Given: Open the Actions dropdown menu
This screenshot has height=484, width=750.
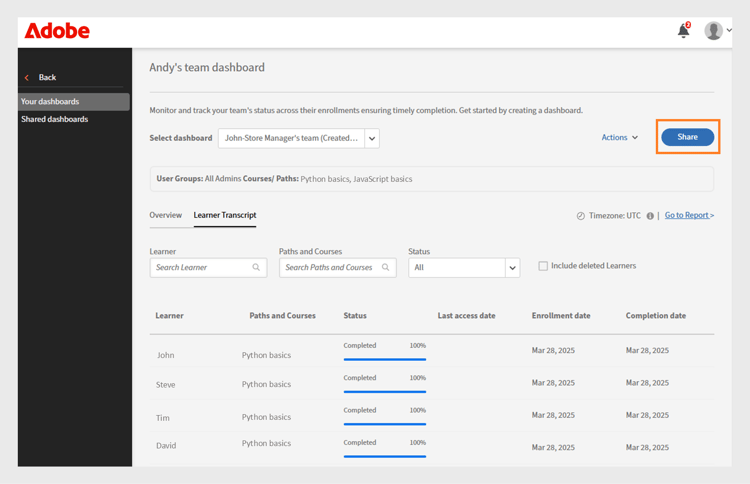Looking at the screenshot, I should [619, 137].
